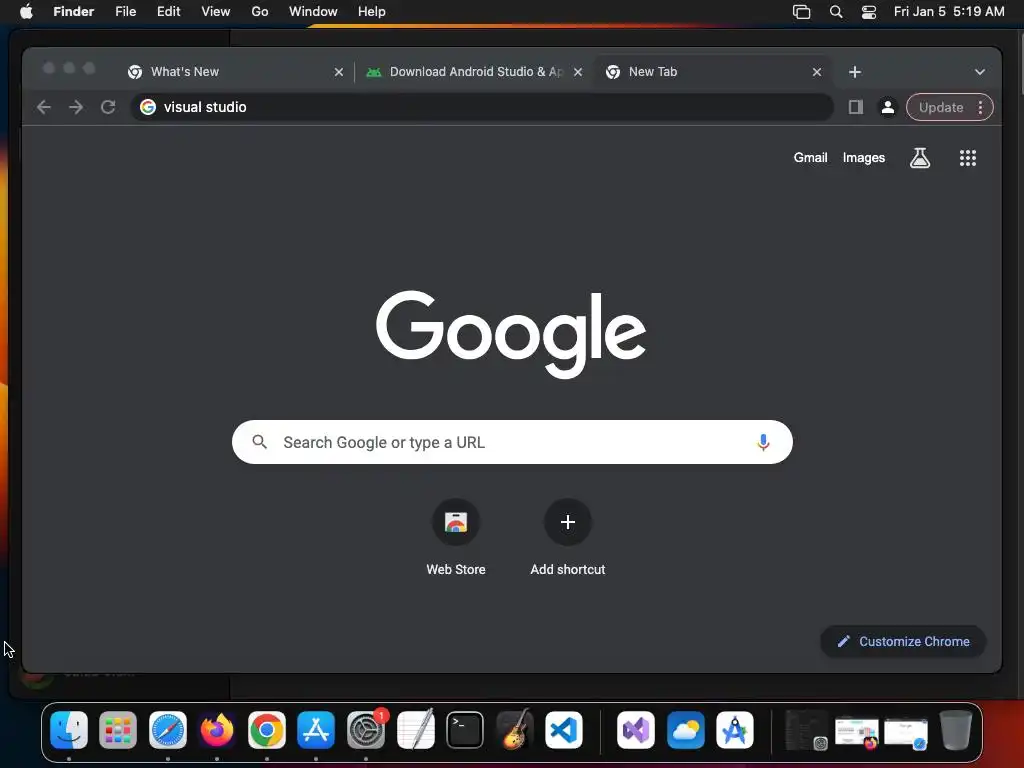Click the address bar containing visual studio
The width and height of the screenshot is (1024, 768).
(x=482, y=107)
